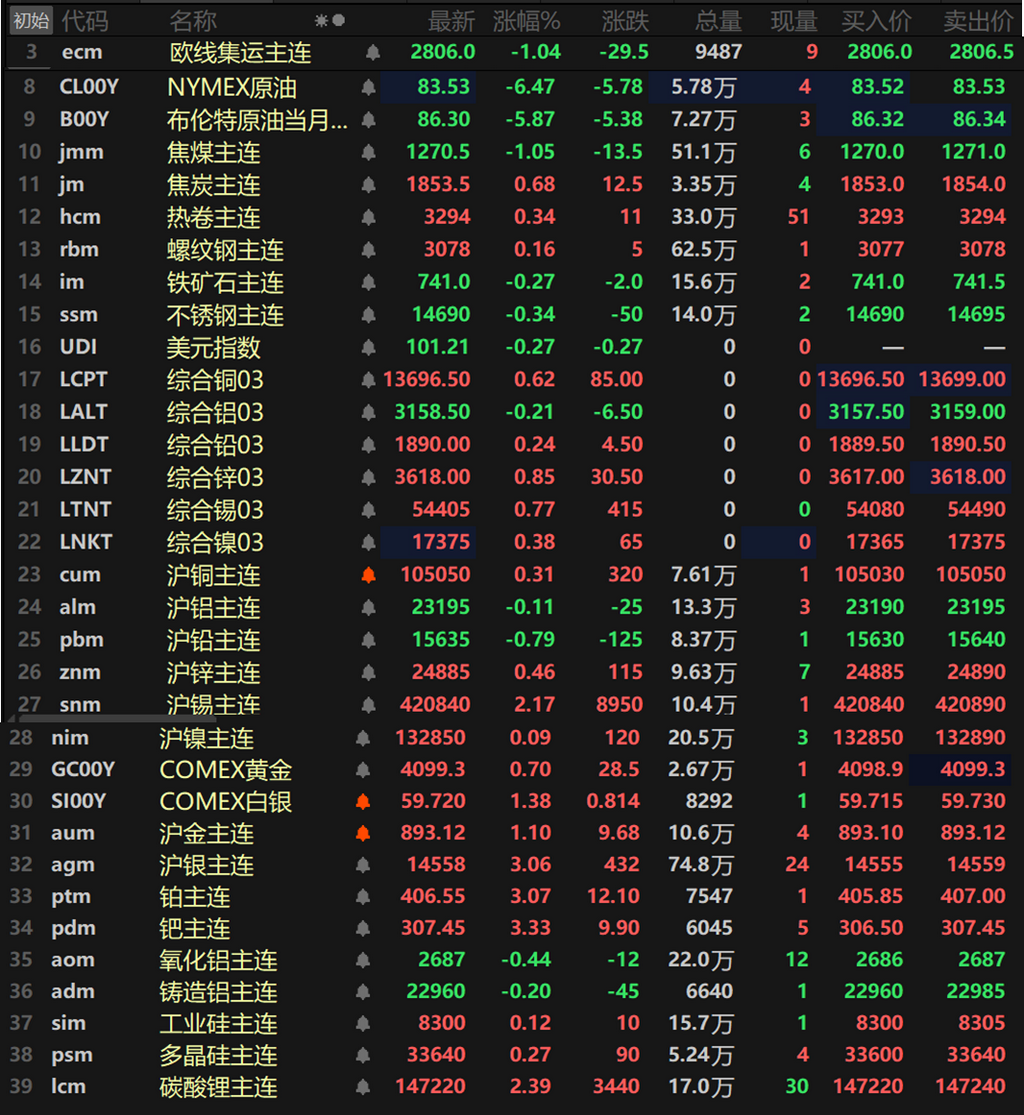
Task: Select the 铸造铝主连 name cell
Action: pos(218,992)
